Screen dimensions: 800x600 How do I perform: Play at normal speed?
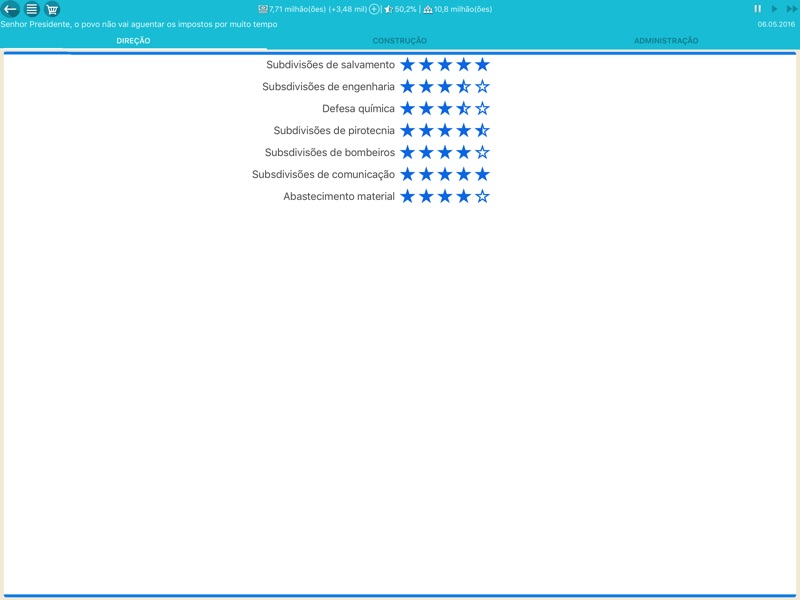coord(774,9)
